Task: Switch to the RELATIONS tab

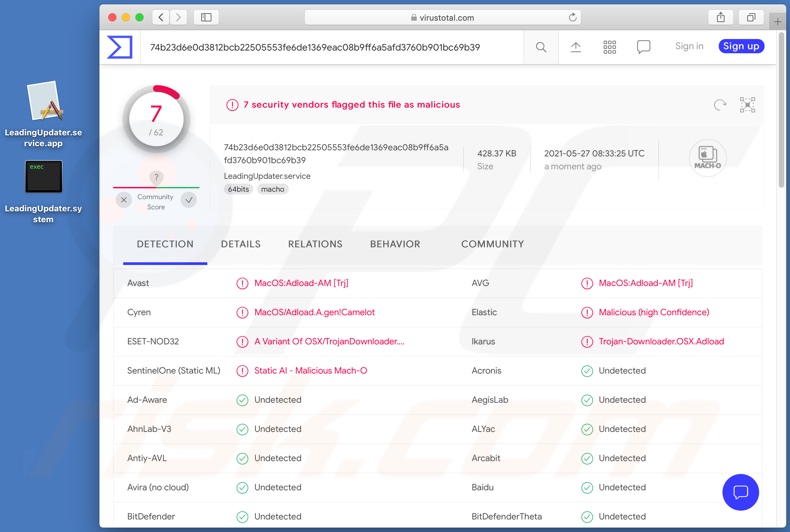Action: (315, 244)
